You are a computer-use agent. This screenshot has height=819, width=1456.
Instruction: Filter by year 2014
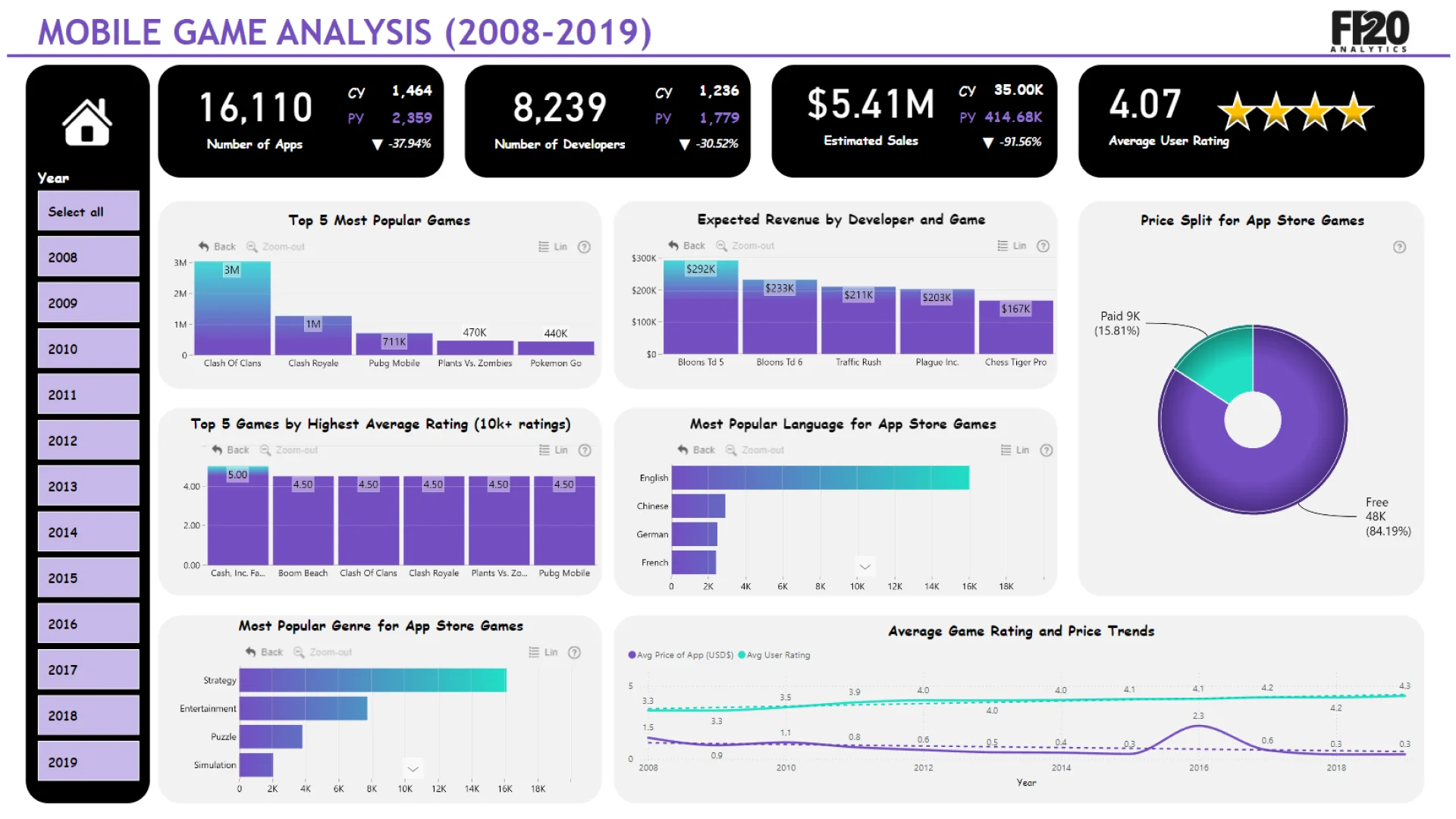(89, 532)
